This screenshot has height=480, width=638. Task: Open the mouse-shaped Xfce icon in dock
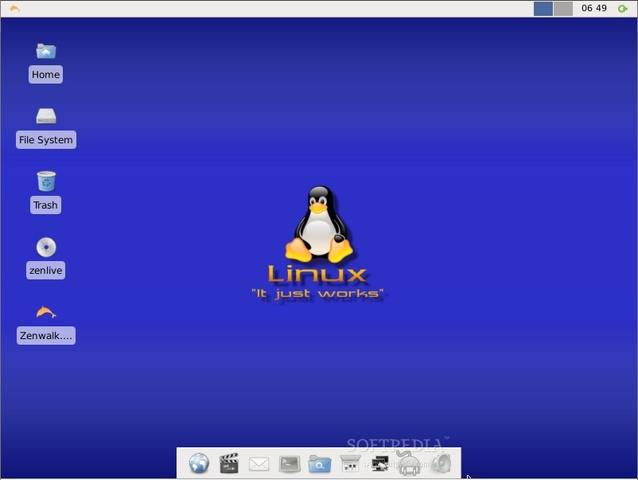coord(410,464)
